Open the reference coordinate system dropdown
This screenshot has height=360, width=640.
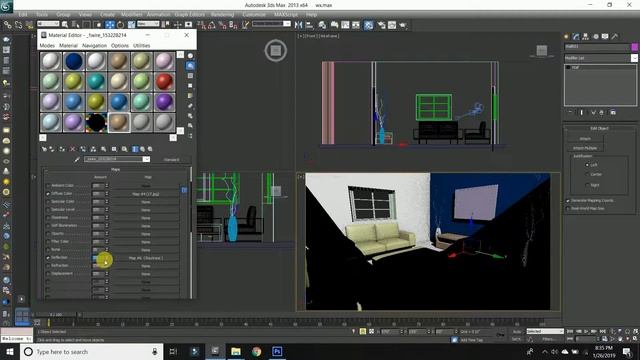(148, 24)
